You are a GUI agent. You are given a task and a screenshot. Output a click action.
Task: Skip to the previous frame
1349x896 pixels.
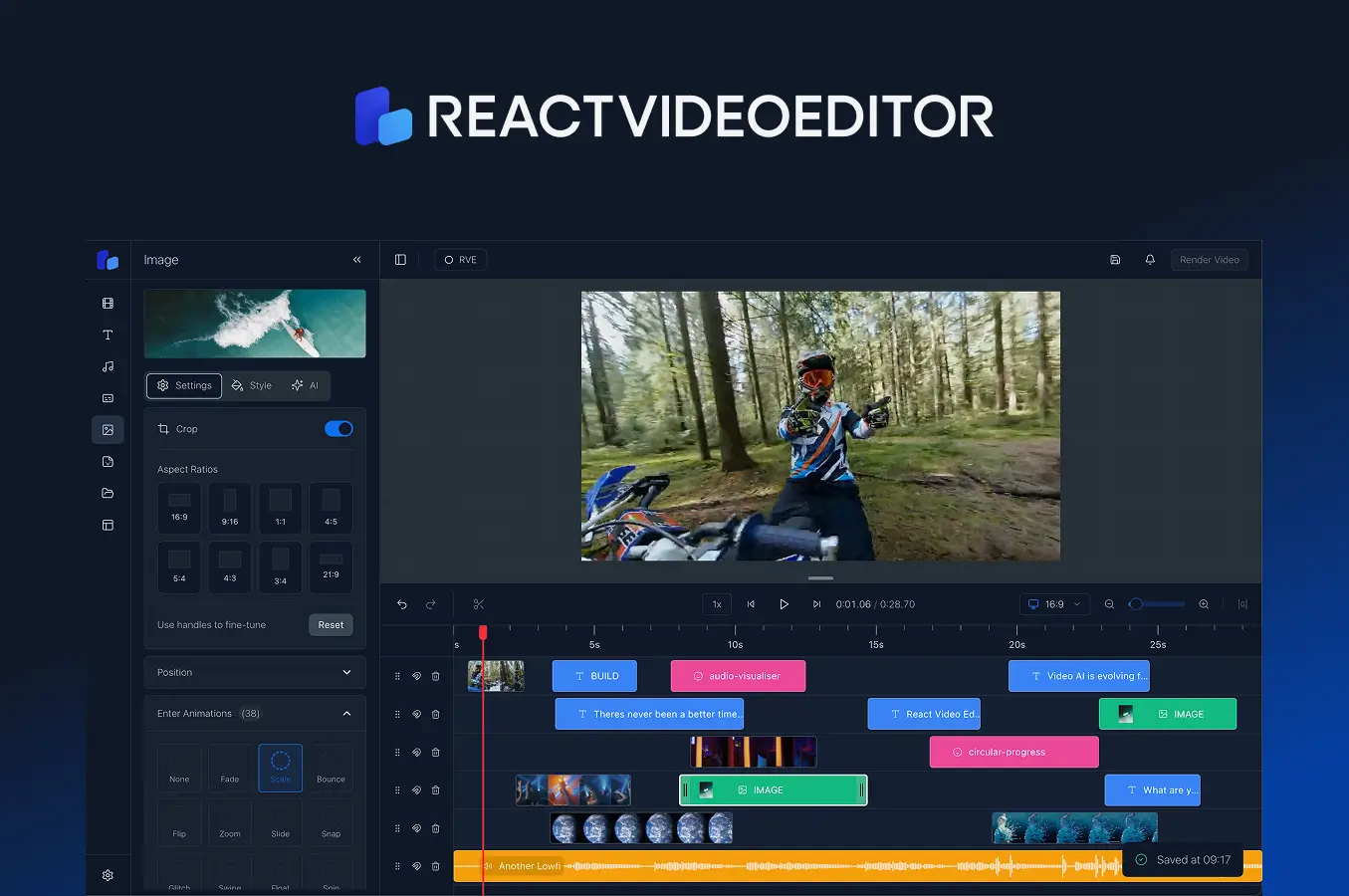751,604
